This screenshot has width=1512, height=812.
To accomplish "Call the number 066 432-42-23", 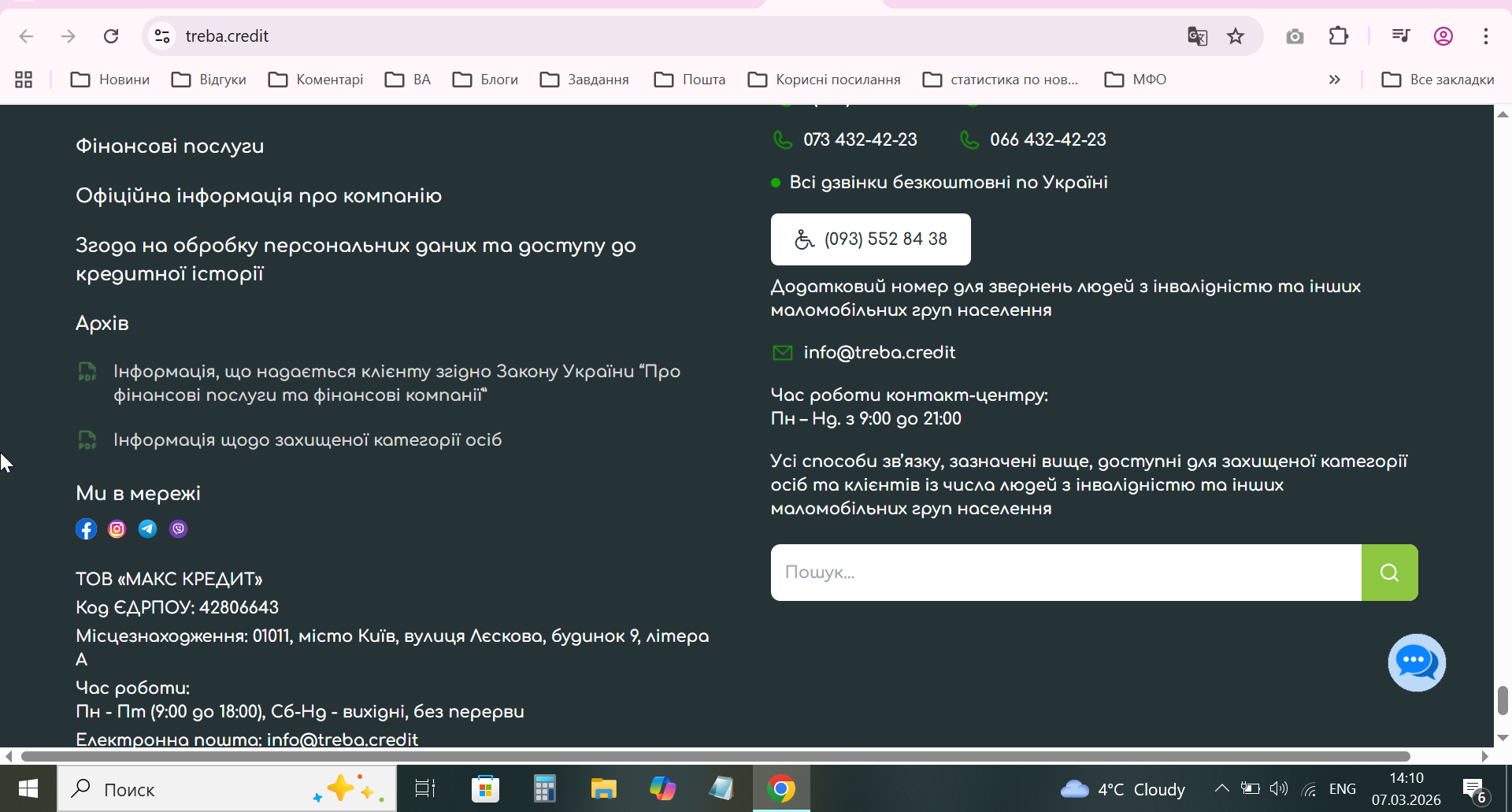I will [1048, 140].
